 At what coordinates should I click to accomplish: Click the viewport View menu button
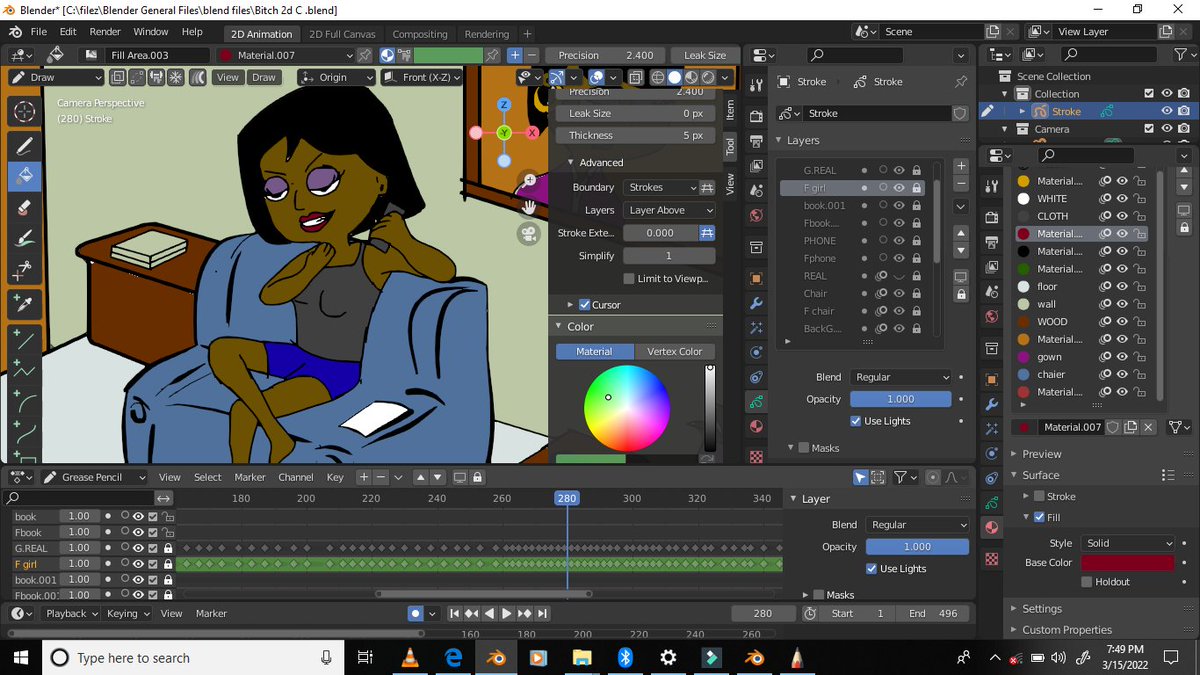228,77
